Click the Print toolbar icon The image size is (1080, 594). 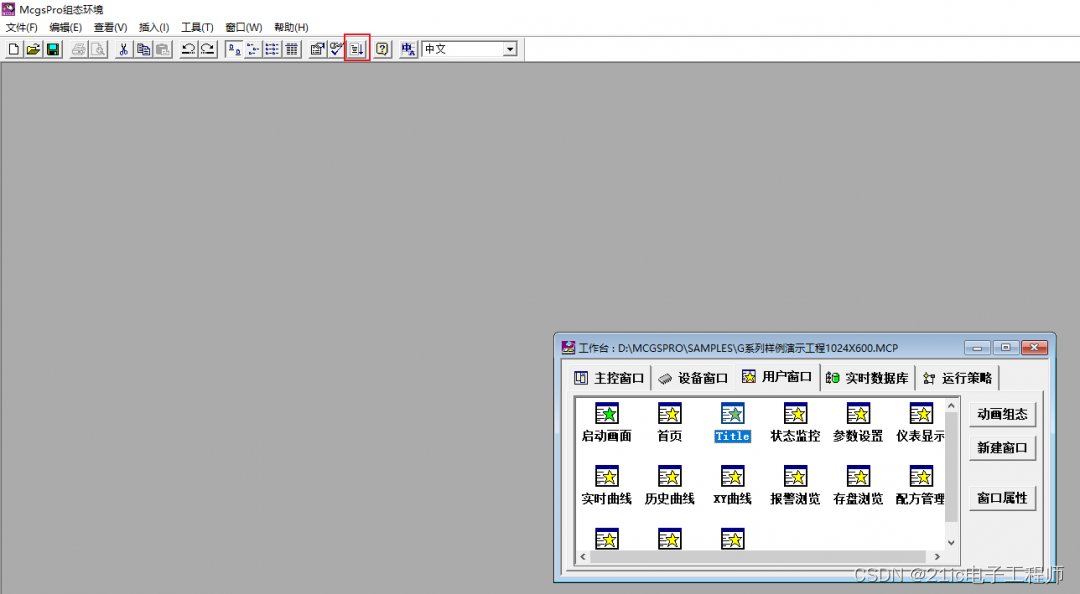(79, 49)
